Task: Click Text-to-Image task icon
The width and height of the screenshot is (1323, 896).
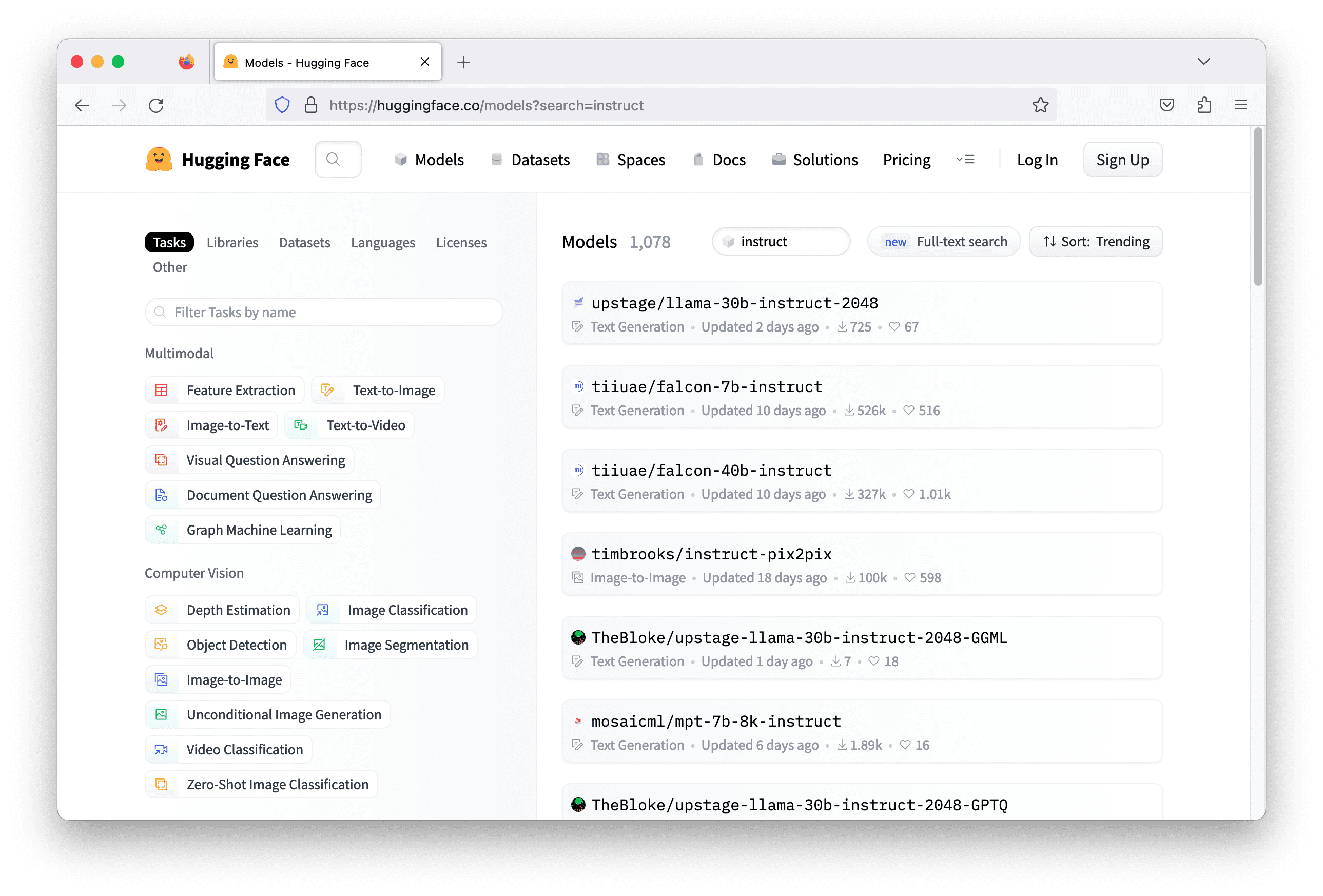Action: pyautogui.click(x=327, y=391)
